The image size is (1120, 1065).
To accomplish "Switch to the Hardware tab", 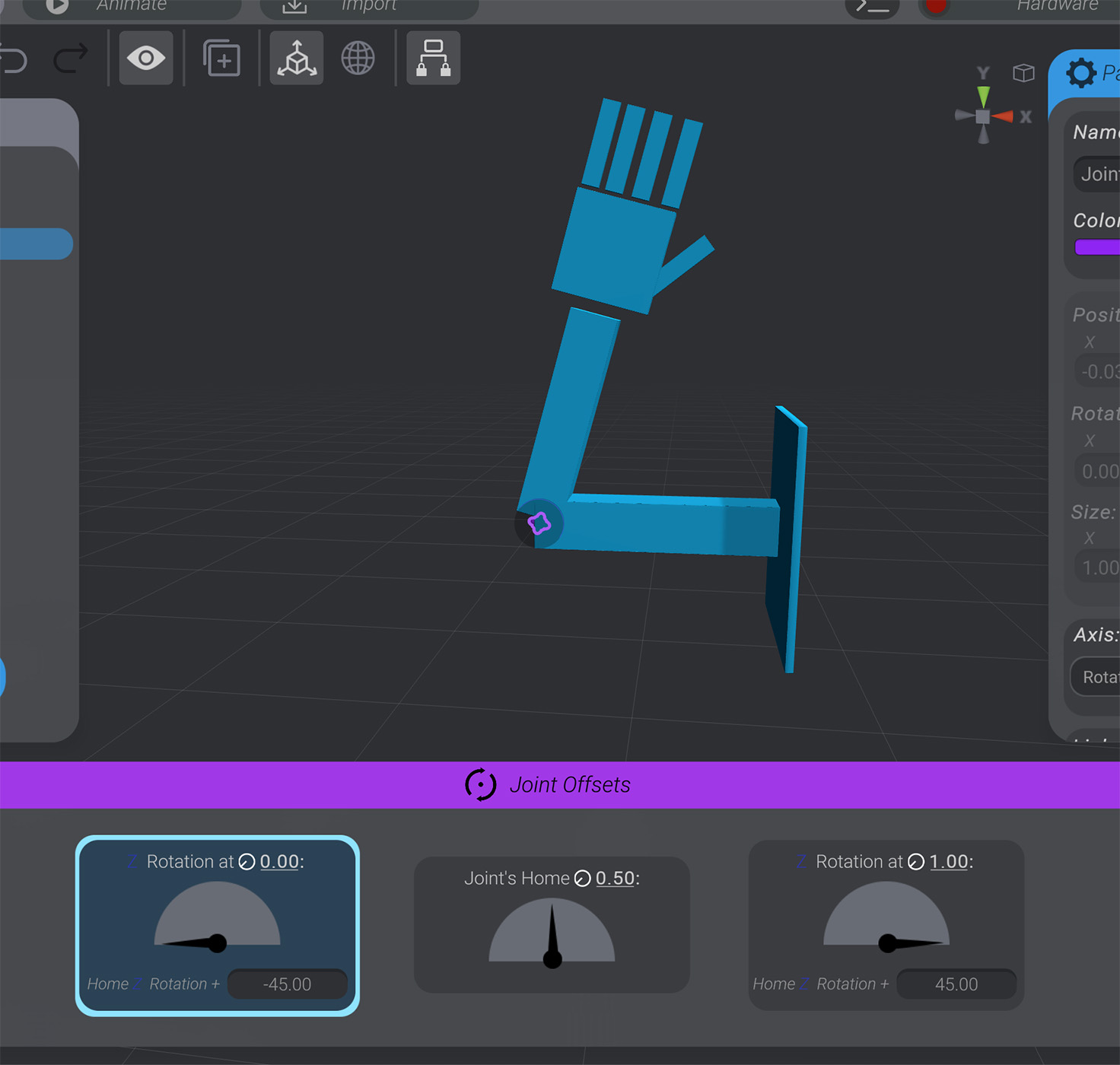I will point(1058,6).
